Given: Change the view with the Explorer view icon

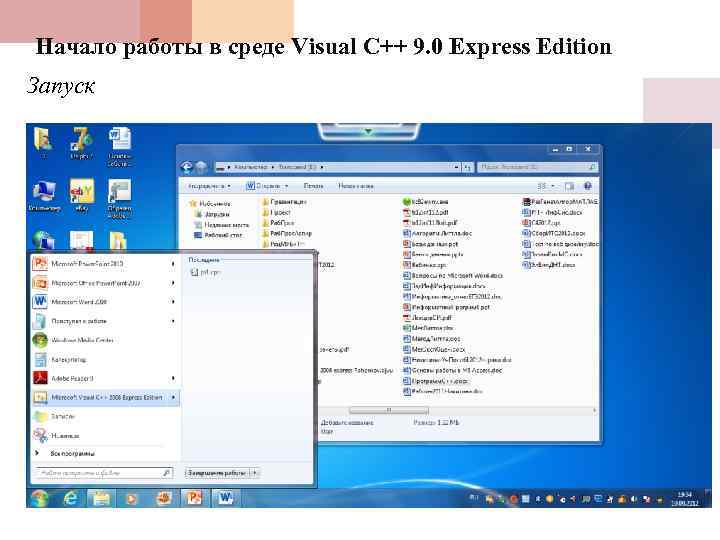Looking at the screenshot, I should tap(542, 186).
